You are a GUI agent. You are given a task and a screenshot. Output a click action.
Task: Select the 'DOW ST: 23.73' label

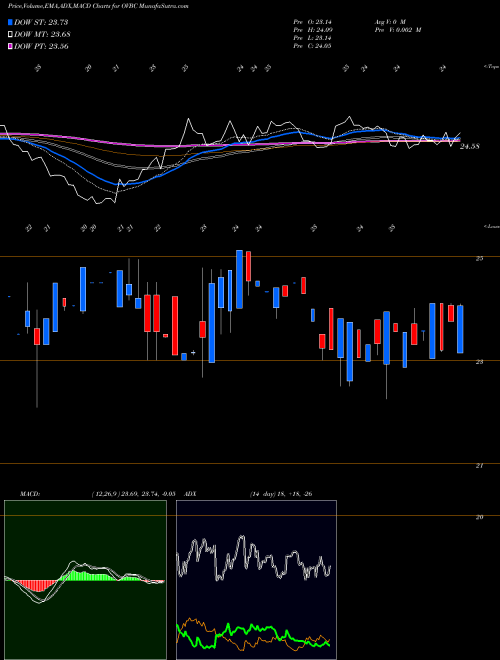pos(41,22)
